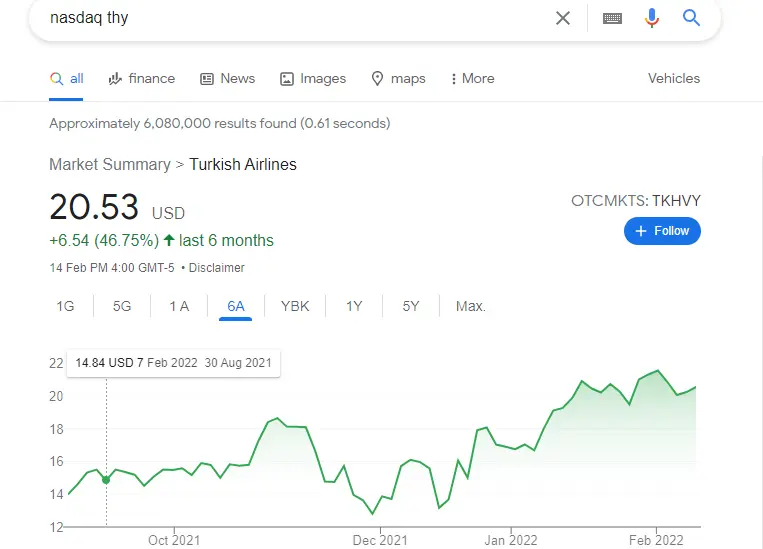Submit search with magnifier icon
Screen dimensions: 763x549
691,18
